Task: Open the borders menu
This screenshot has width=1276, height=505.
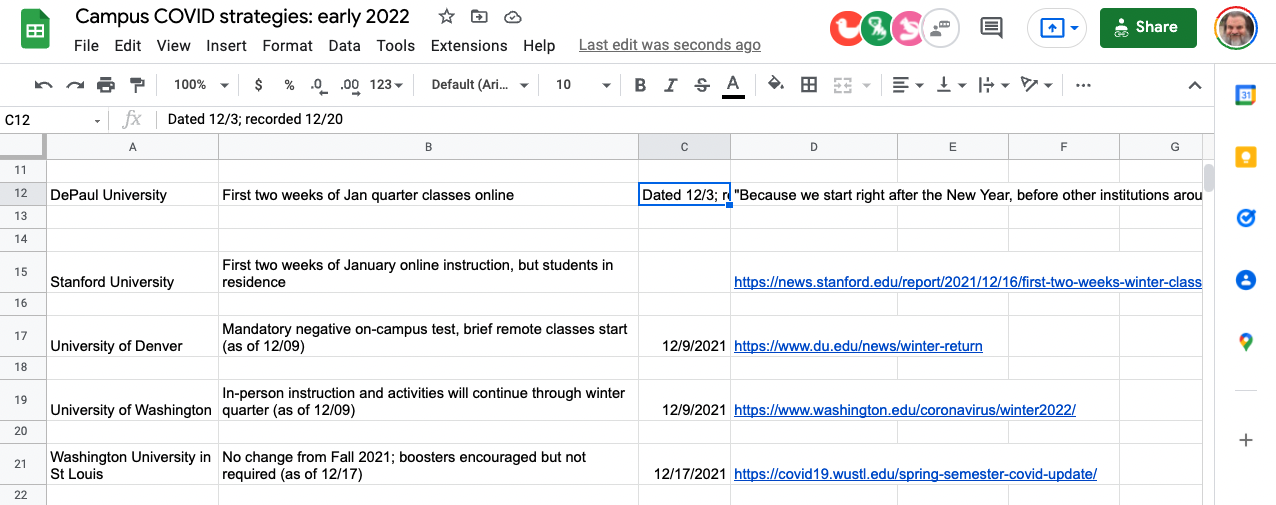Action: click(809, 85)
